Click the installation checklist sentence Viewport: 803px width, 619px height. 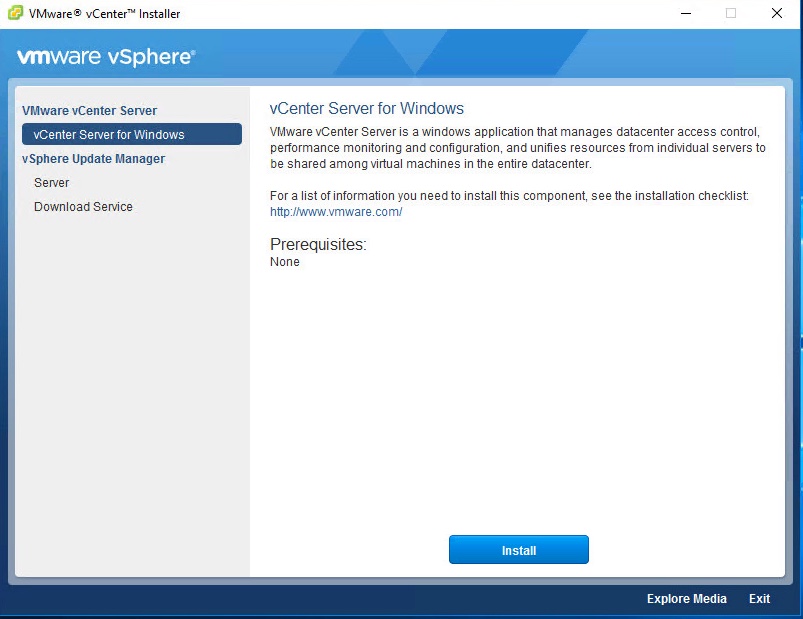coord(509,196)
